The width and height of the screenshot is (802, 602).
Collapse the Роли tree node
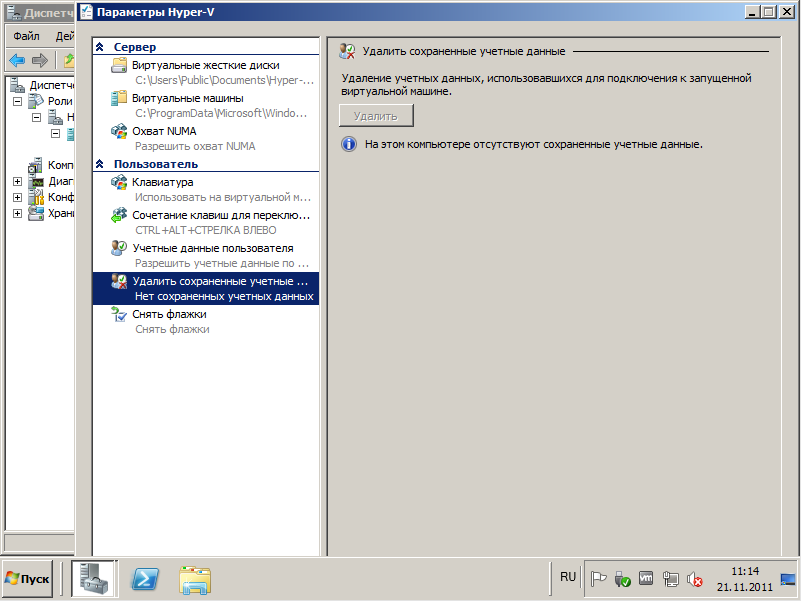(17, 101)
